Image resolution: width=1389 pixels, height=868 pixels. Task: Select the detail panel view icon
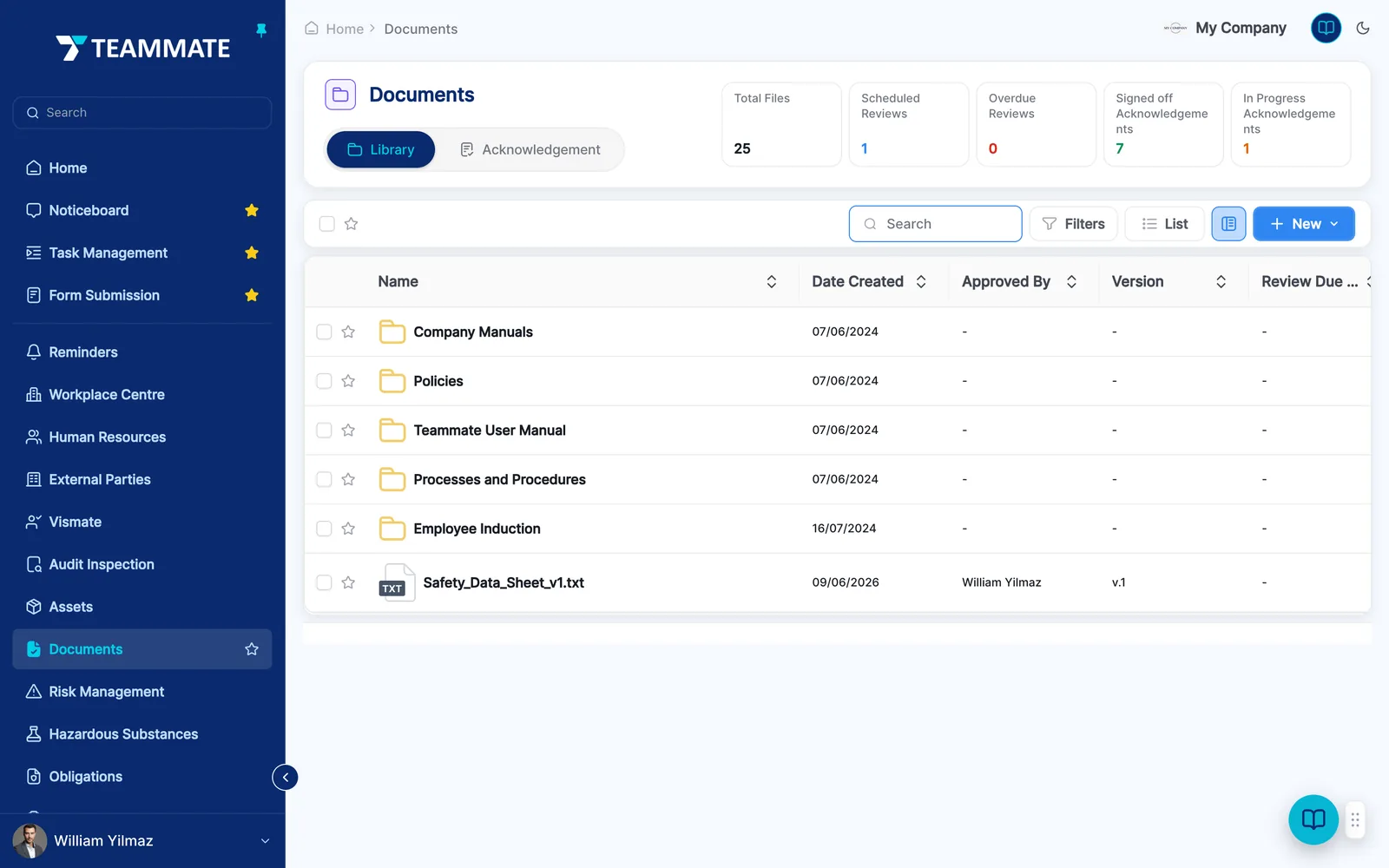coord(1228,224)
